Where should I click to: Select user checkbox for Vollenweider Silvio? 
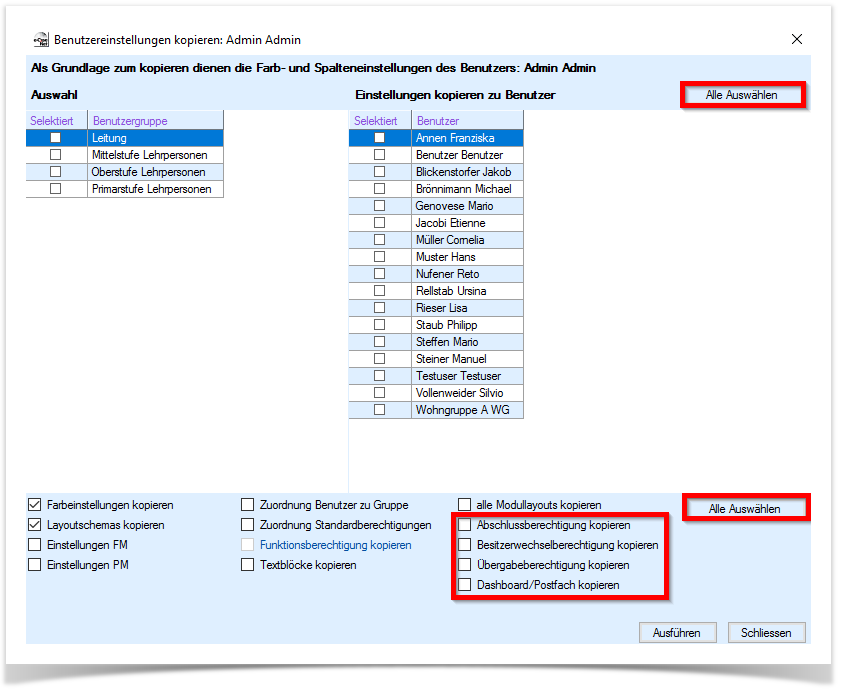tap(379, 393)
